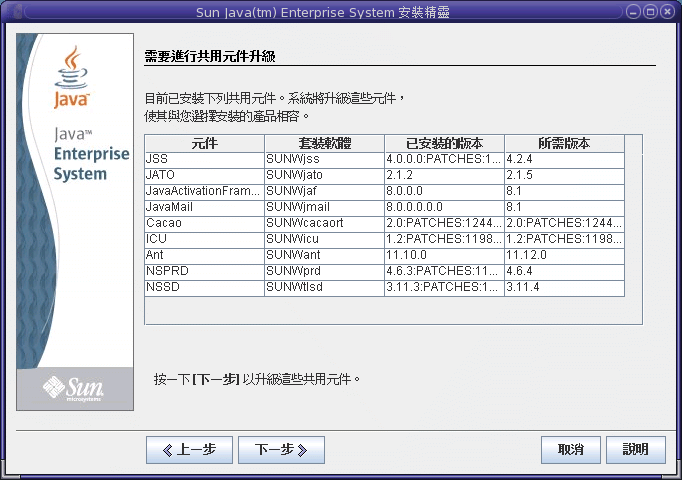Cancel the installer with 取消

(x=571, y=450)
